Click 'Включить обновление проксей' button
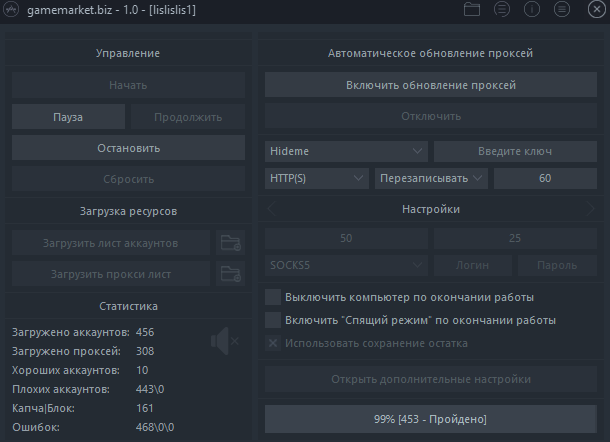Image resolution: width=610 pixels, height=442 pixels. [431, 85]
